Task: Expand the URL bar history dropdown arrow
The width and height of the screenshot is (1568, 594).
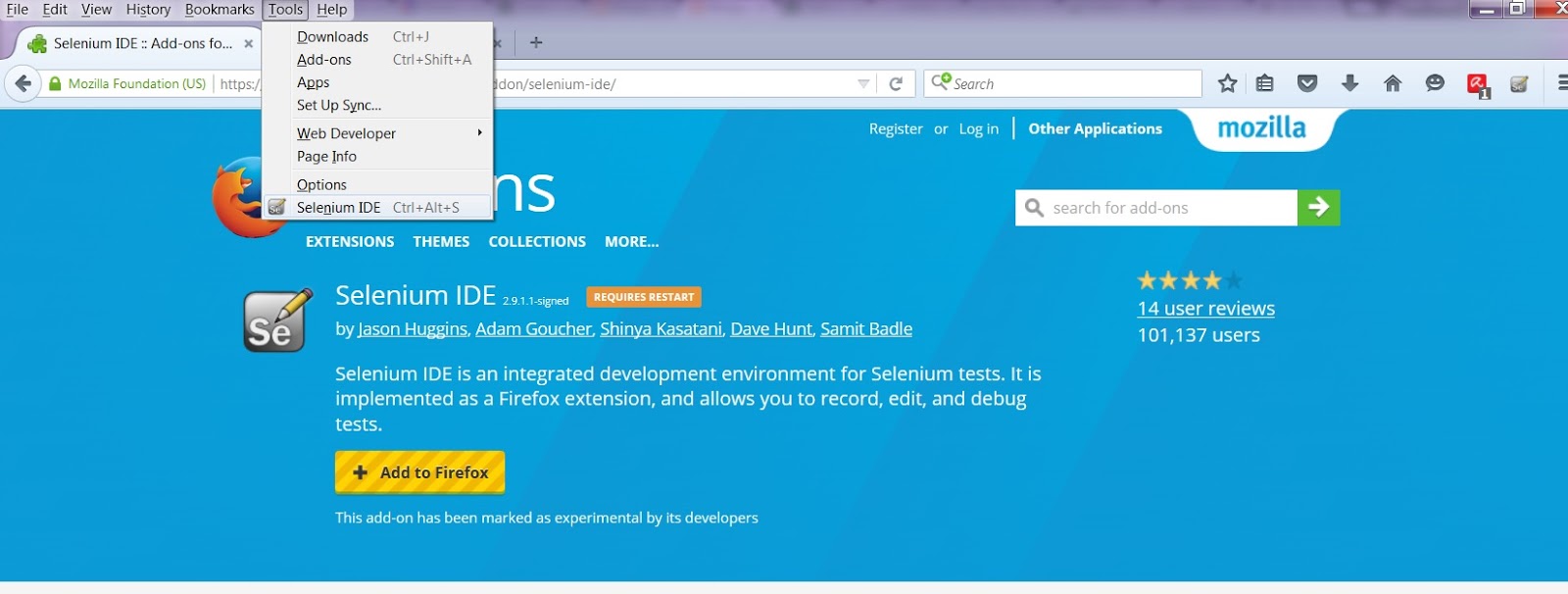Action: point(863,83)
